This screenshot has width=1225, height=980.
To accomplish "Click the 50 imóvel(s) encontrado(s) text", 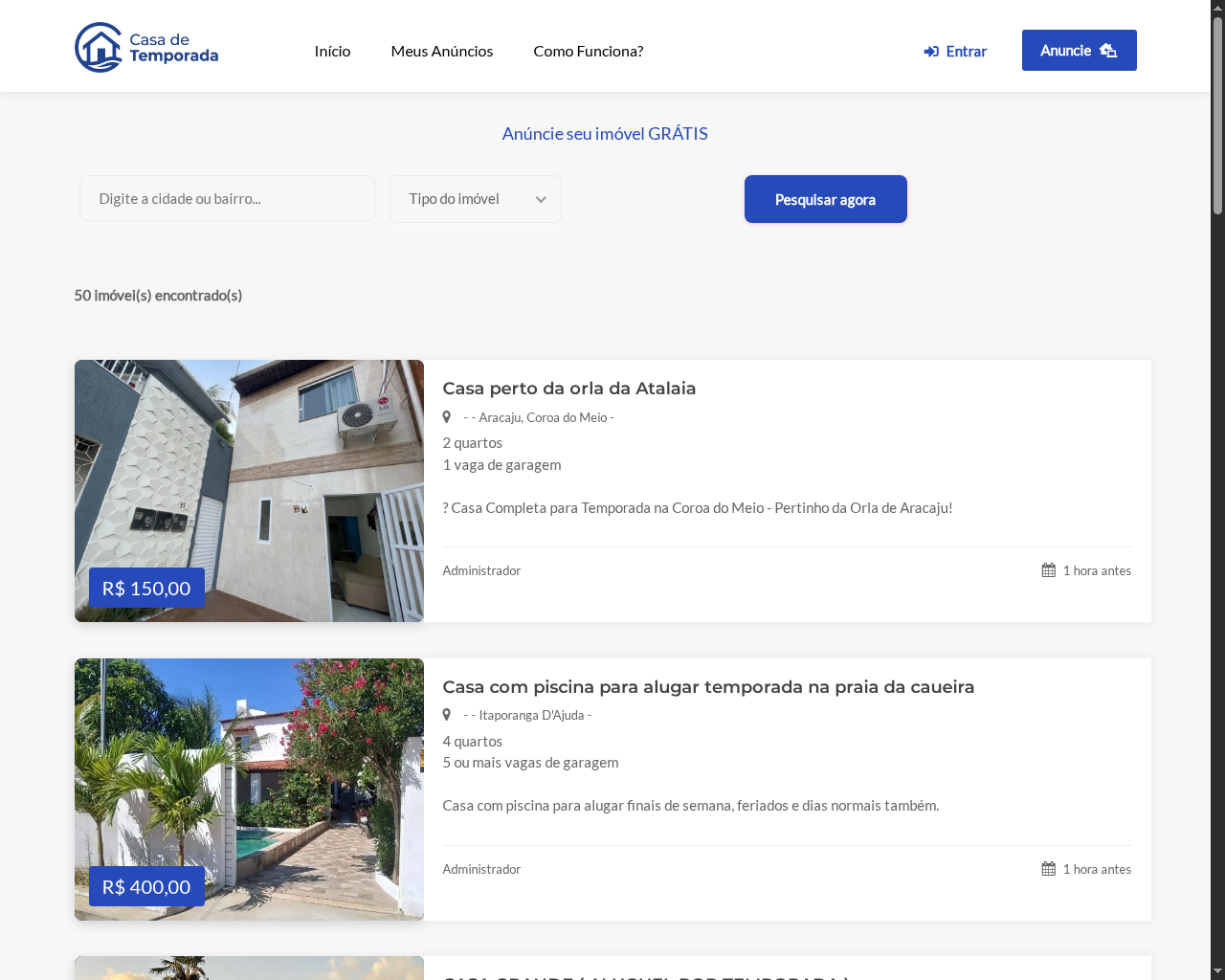I will coord(158,296).
